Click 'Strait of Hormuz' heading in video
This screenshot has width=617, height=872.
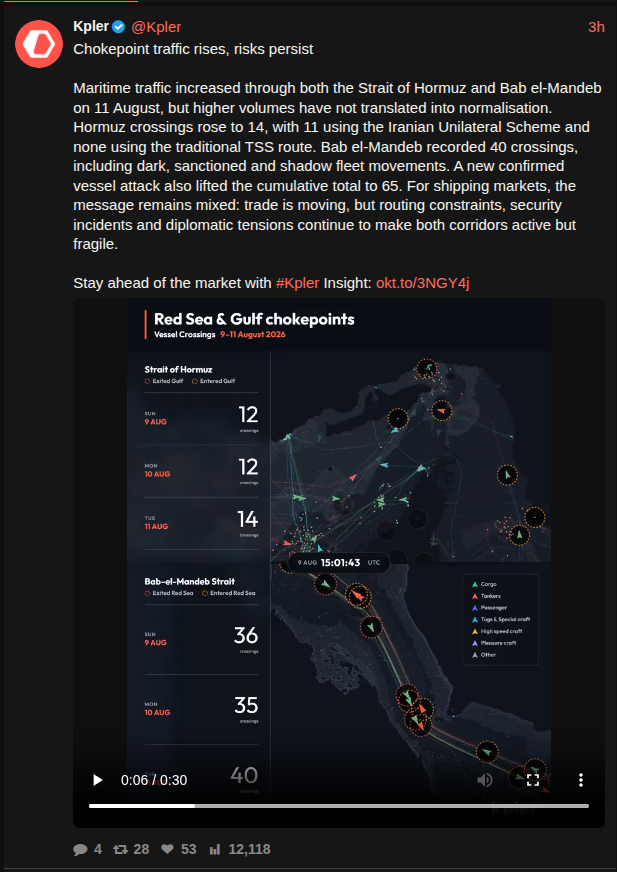(x=178, y=369)
